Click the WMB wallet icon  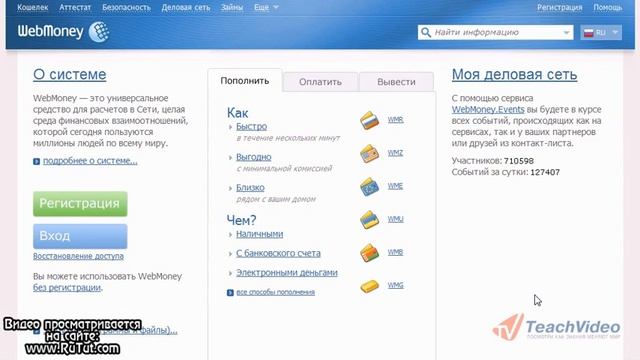[x=369, y=253]
